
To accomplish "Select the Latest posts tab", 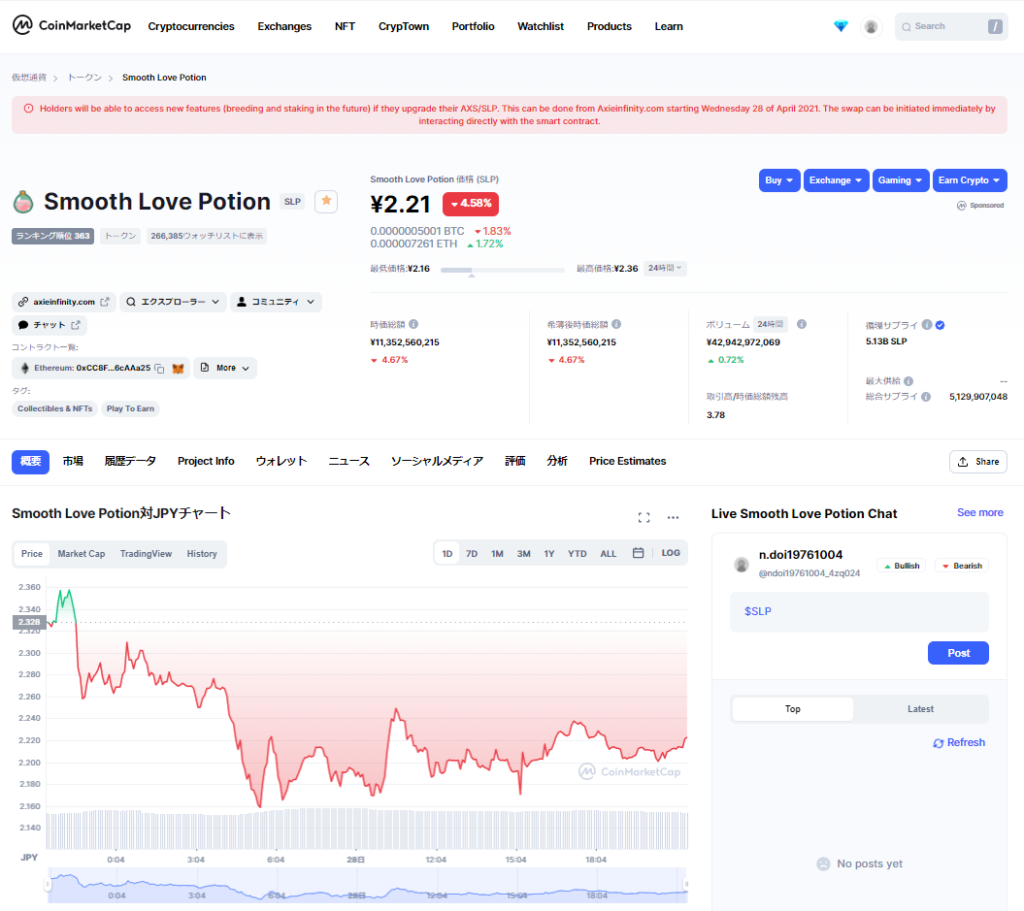I will pos(920,709).
